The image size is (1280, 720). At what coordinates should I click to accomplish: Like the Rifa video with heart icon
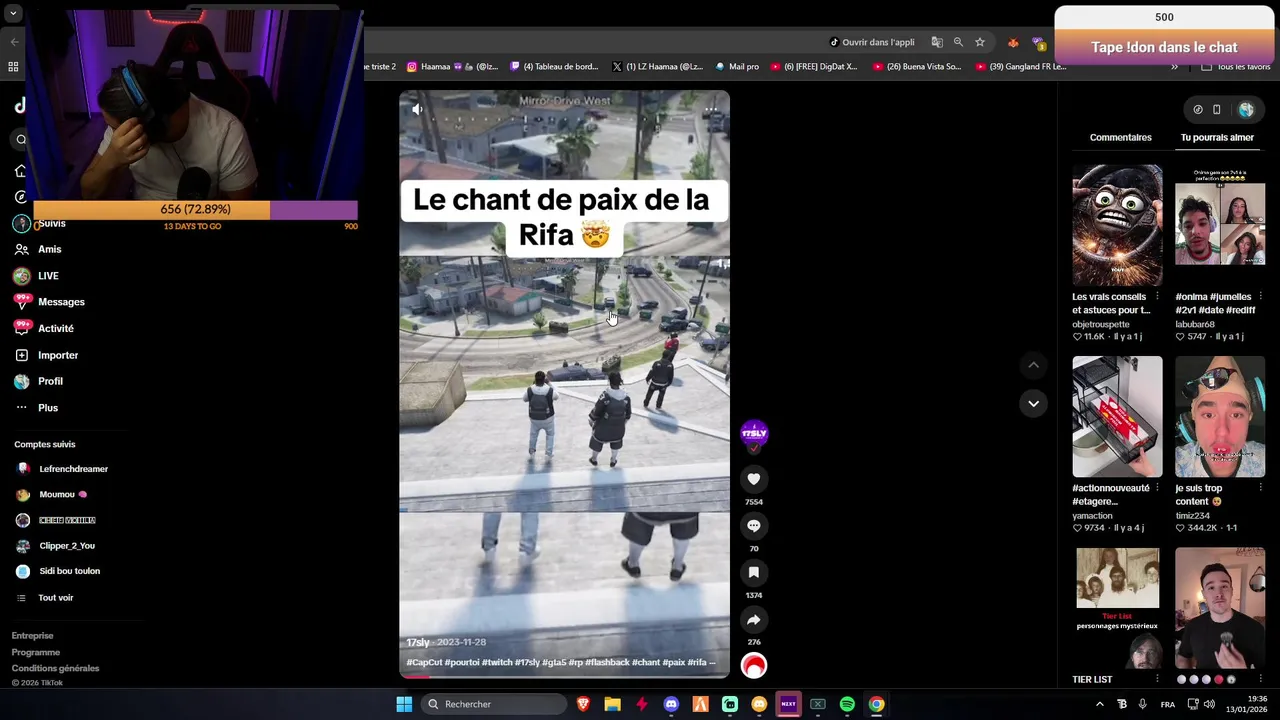754,479
